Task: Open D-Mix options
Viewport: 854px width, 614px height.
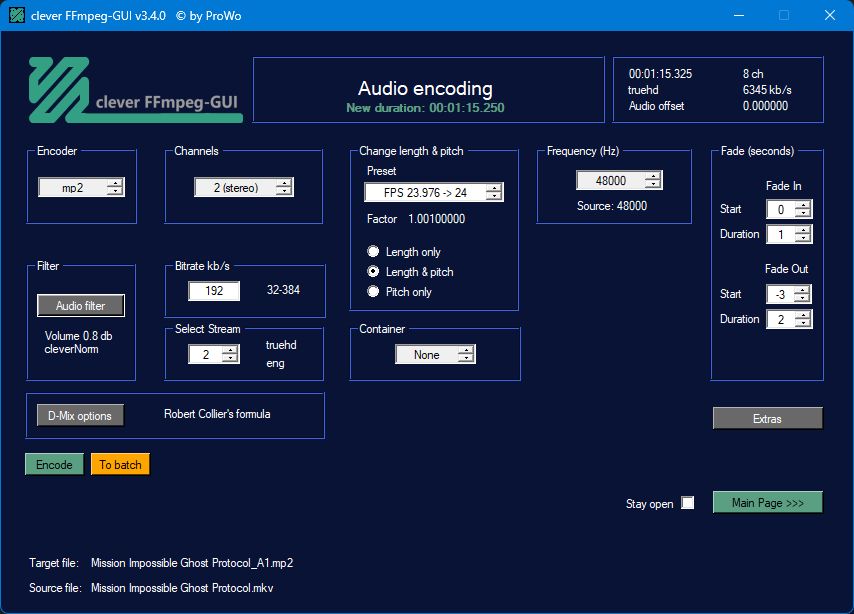Action: click(x=80, y=416)
